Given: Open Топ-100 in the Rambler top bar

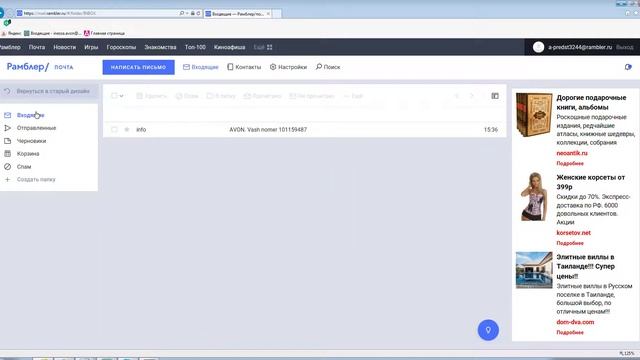Looking at the screenshot, I should pos(195,47).
